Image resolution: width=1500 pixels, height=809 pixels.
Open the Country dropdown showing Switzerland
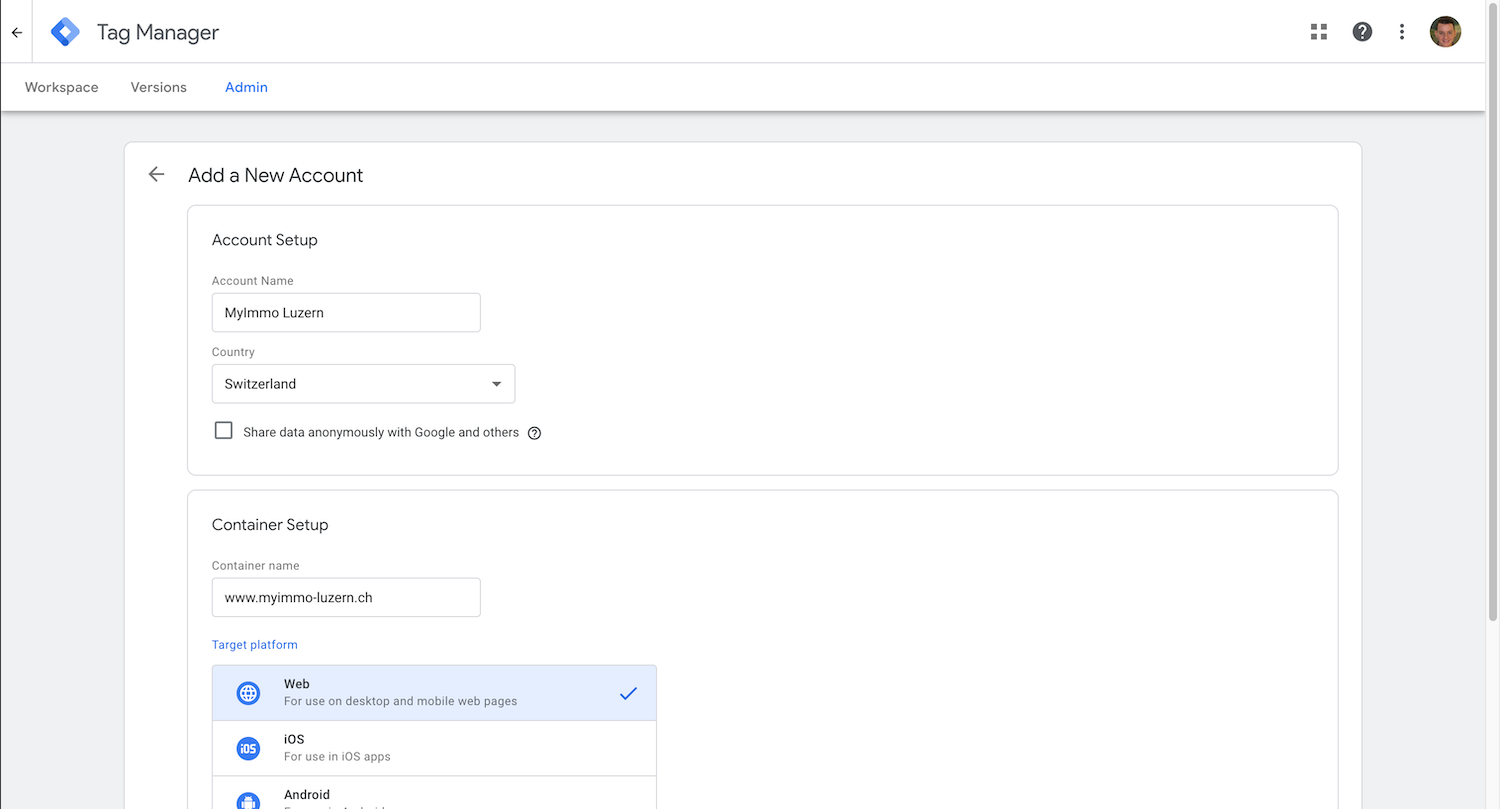(x=363, y=384)
